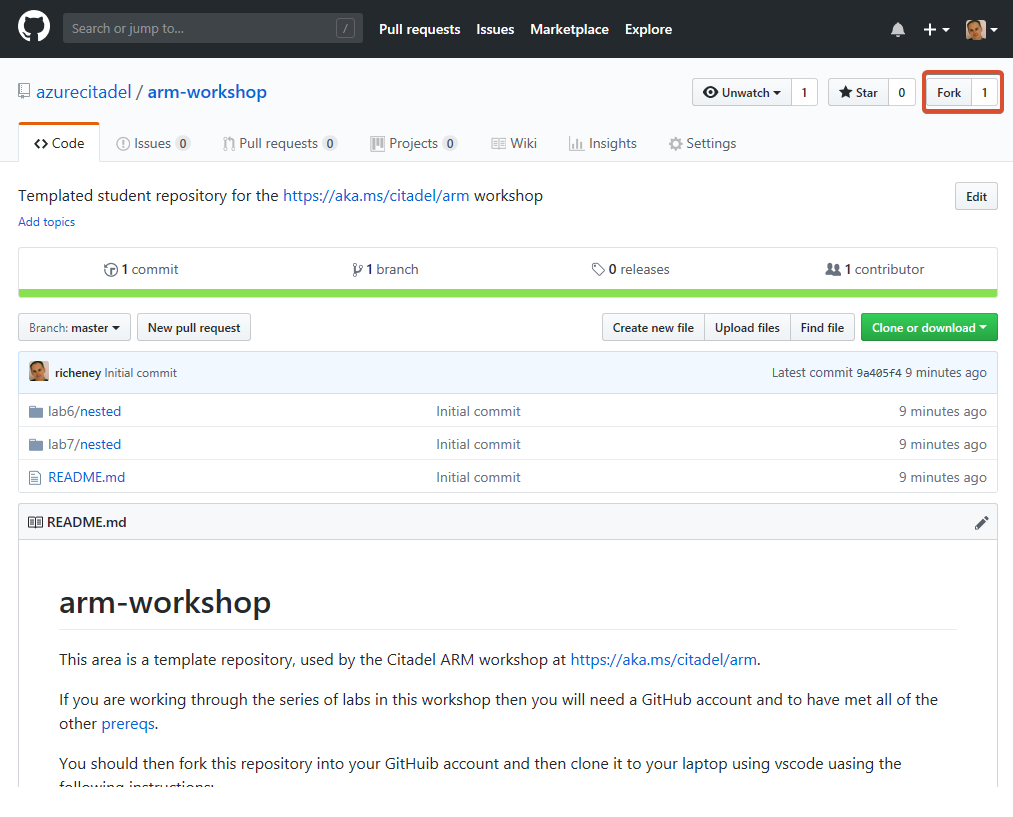Click richeney's avatar in the commit row
Screen dimensions: 1013x817
tap(39, 372)
